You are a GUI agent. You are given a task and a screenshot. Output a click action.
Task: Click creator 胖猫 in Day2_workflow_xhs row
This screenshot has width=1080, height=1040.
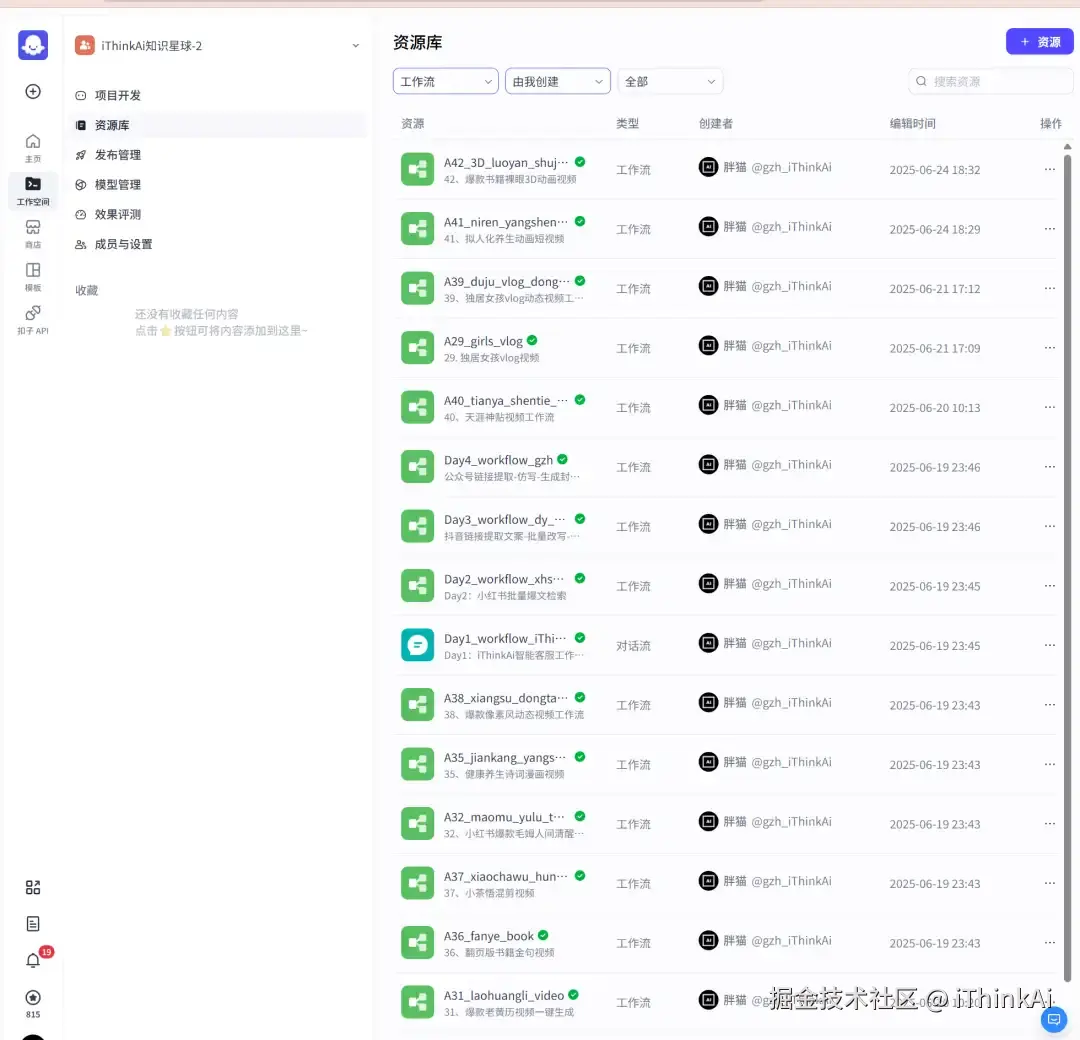coord(734,583)
